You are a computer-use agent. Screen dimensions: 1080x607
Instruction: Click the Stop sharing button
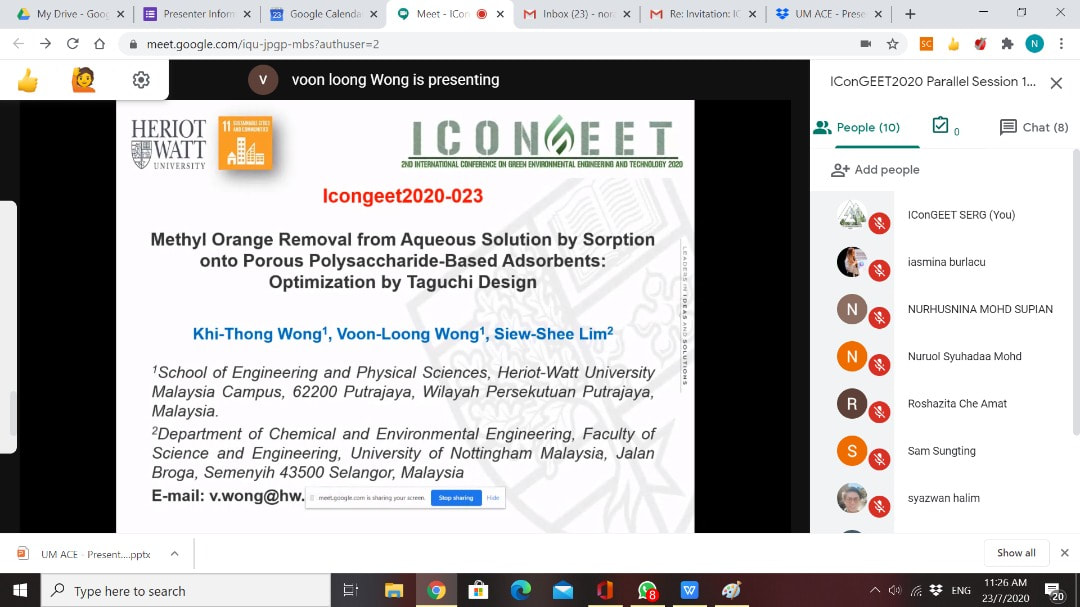click(x=456, y=498)
